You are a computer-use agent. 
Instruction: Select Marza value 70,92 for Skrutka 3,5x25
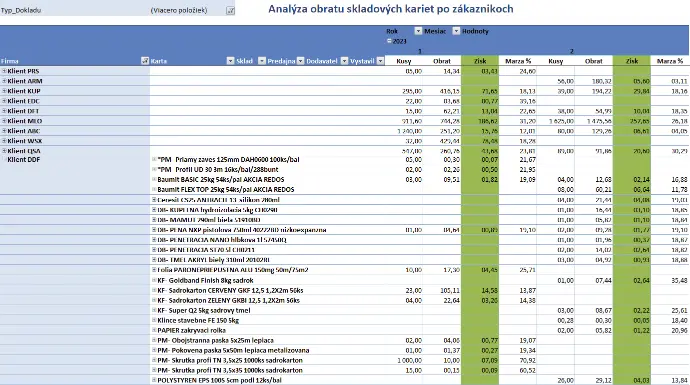(x=527, y=360)
